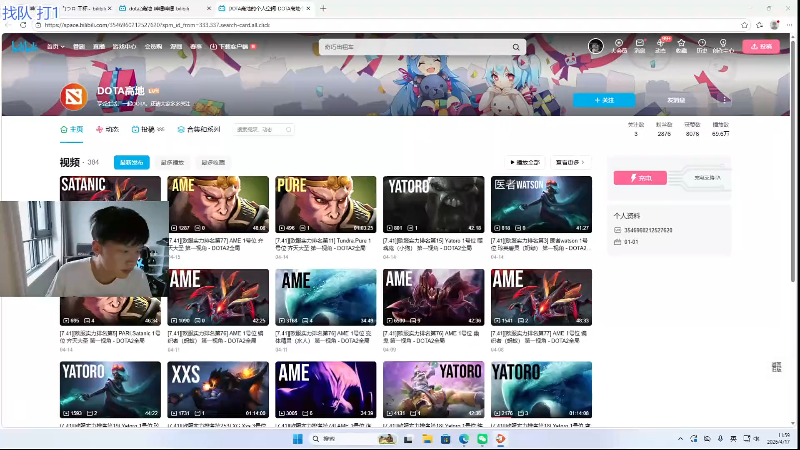Open second-row AME Morphling blue thumbnail
The height and width of the screenshot is (450, 800).
click(x=326, y=297)
